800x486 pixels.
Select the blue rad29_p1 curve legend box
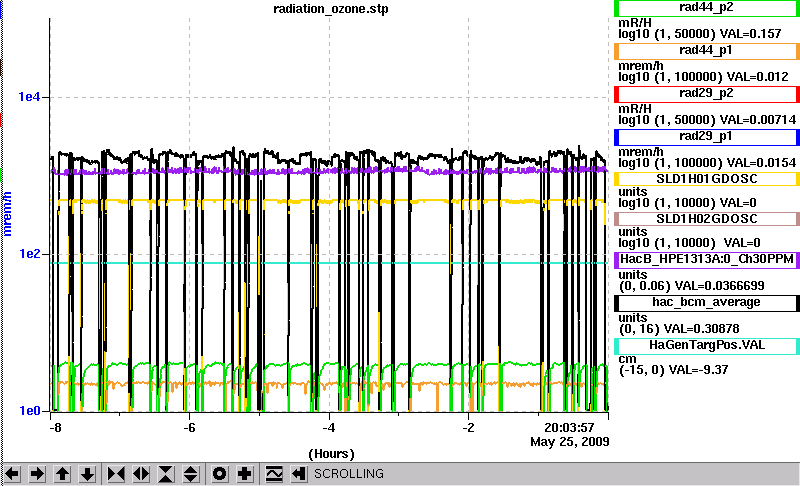coord(707,136)
